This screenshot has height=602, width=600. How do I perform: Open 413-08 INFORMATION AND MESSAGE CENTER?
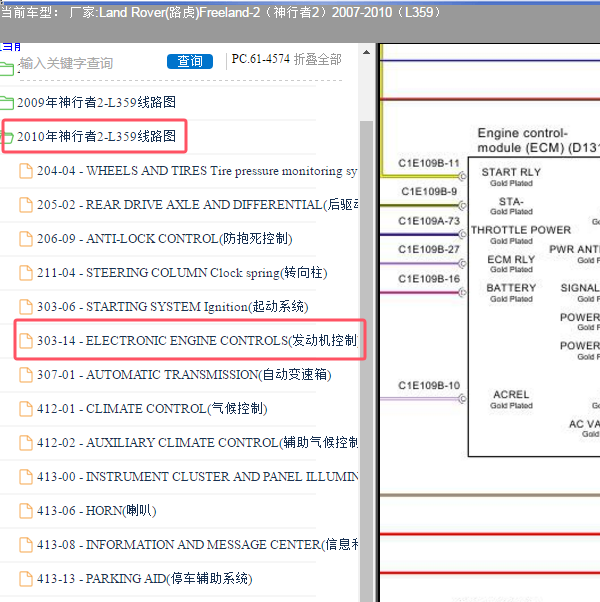pyautogui.click(x=198, y=544)
